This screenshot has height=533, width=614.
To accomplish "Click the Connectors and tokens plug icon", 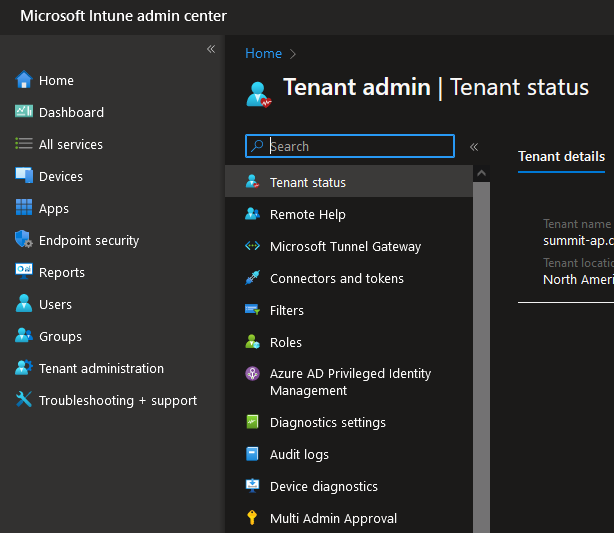I will click(253, 278).
